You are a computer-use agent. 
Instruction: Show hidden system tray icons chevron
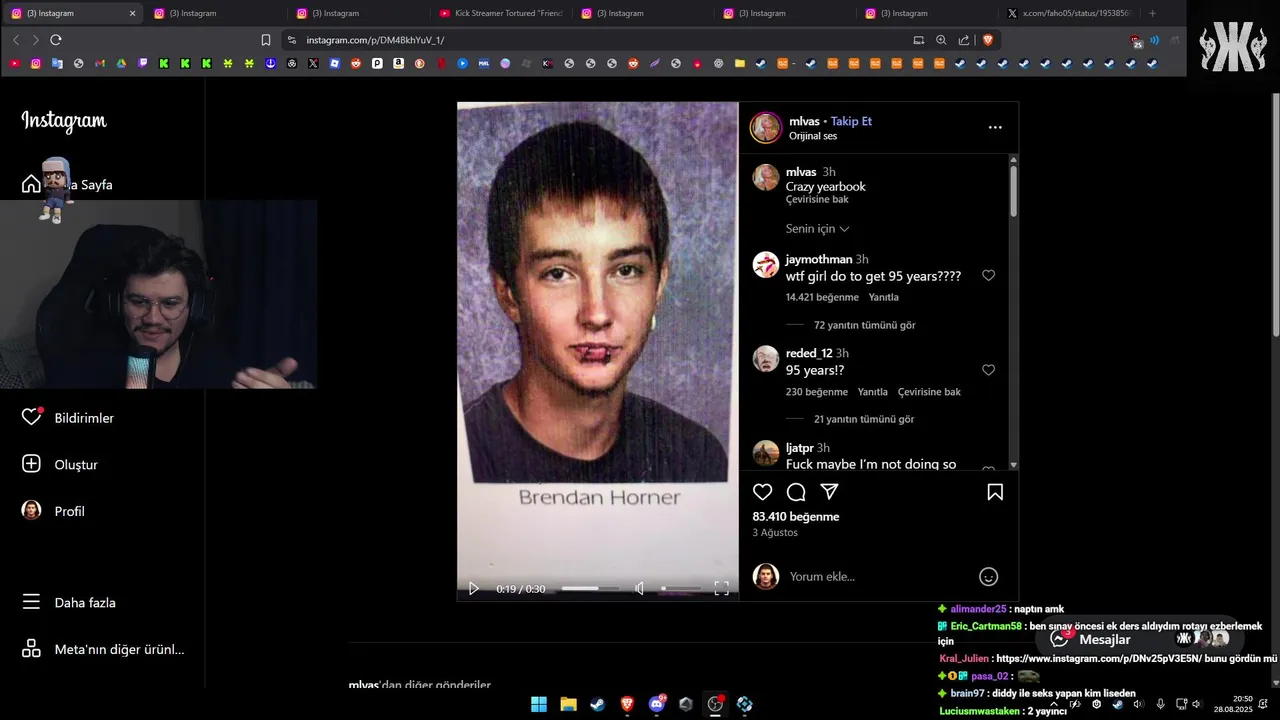click(1053, 704)
